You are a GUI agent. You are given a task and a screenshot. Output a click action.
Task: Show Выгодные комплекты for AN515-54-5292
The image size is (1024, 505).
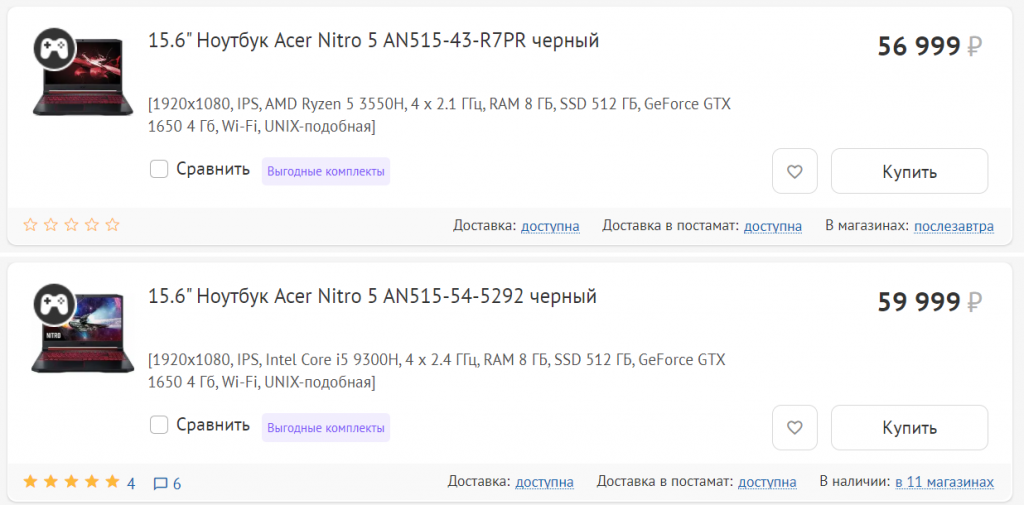[x=326, y=427]
